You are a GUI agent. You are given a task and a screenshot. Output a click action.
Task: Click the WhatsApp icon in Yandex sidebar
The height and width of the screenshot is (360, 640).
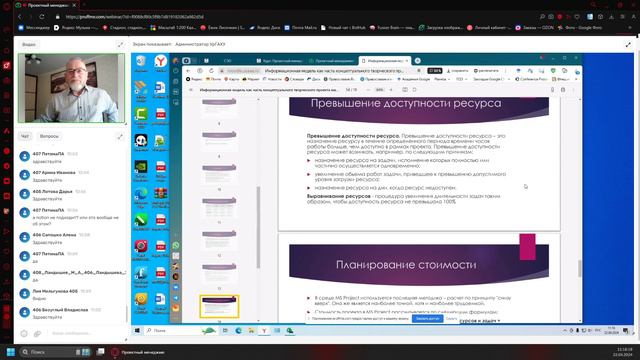point(176,245)
